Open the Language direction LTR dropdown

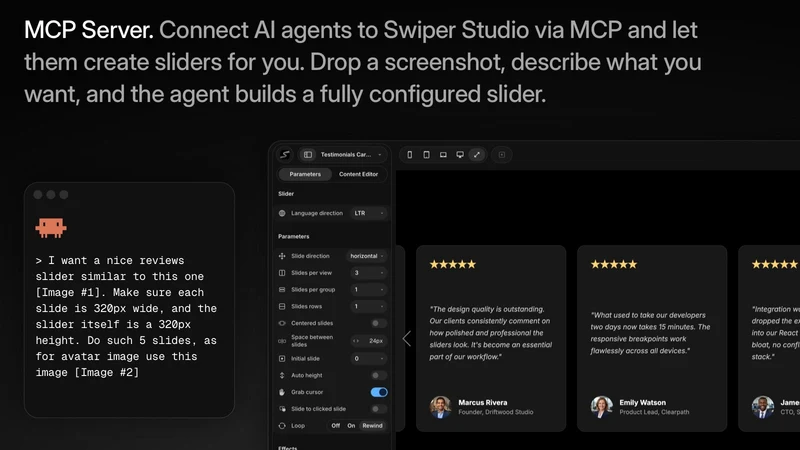pos(368,213)
